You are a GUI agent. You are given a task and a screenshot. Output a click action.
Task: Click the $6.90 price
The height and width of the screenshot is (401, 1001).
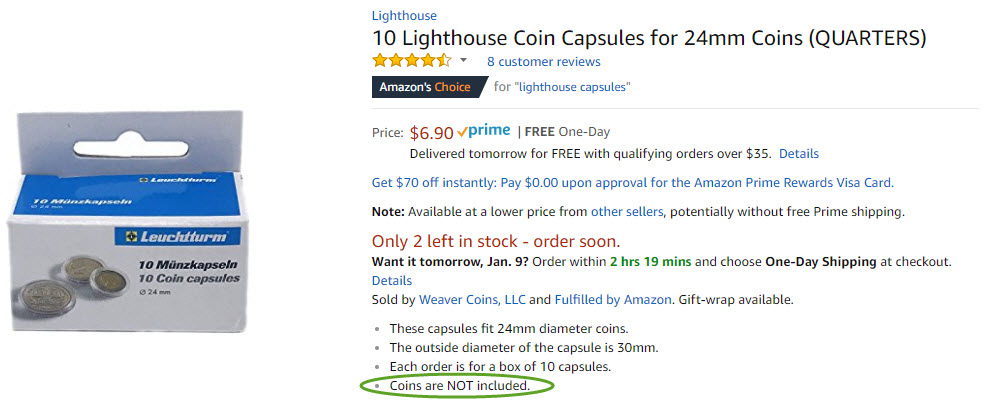[x=431, y=132]
